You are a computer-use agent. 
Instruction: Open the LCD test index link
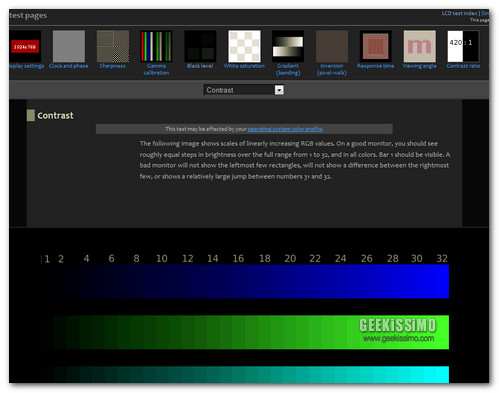click(x=460, y=13)
